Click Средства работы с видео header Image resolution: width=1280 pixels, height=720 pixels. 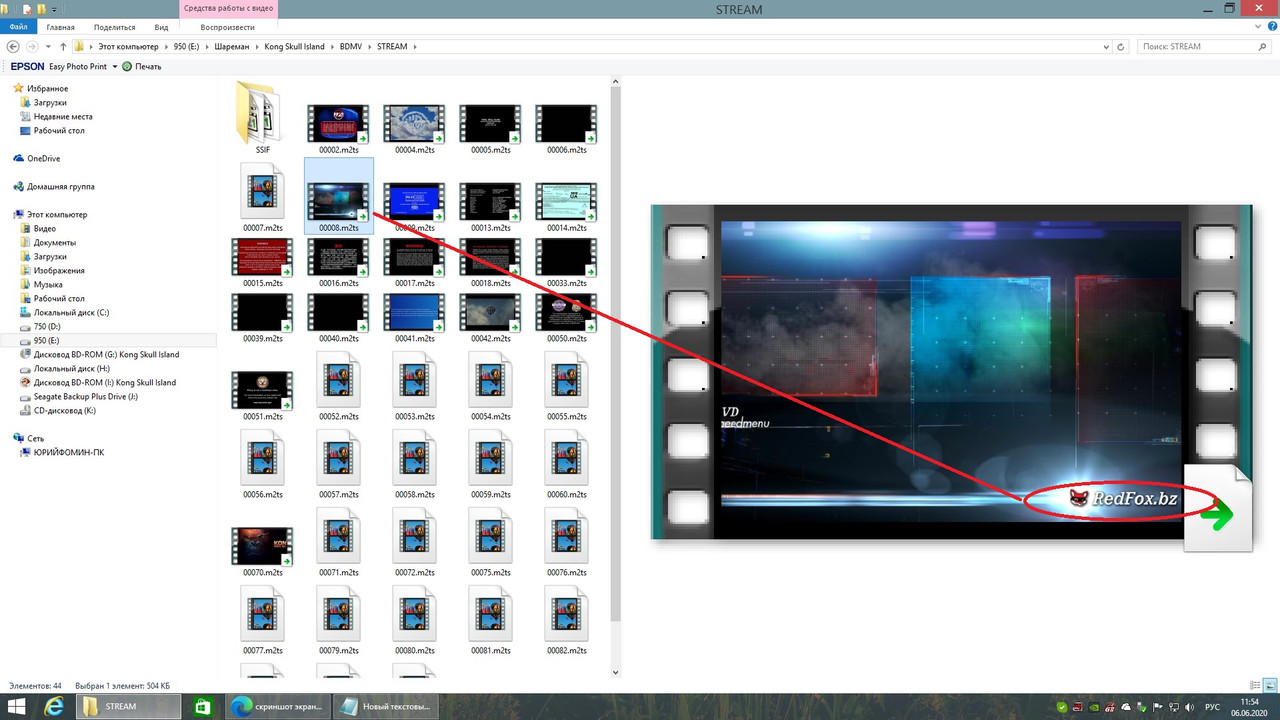pyautogui.click(x=228, y=8)
